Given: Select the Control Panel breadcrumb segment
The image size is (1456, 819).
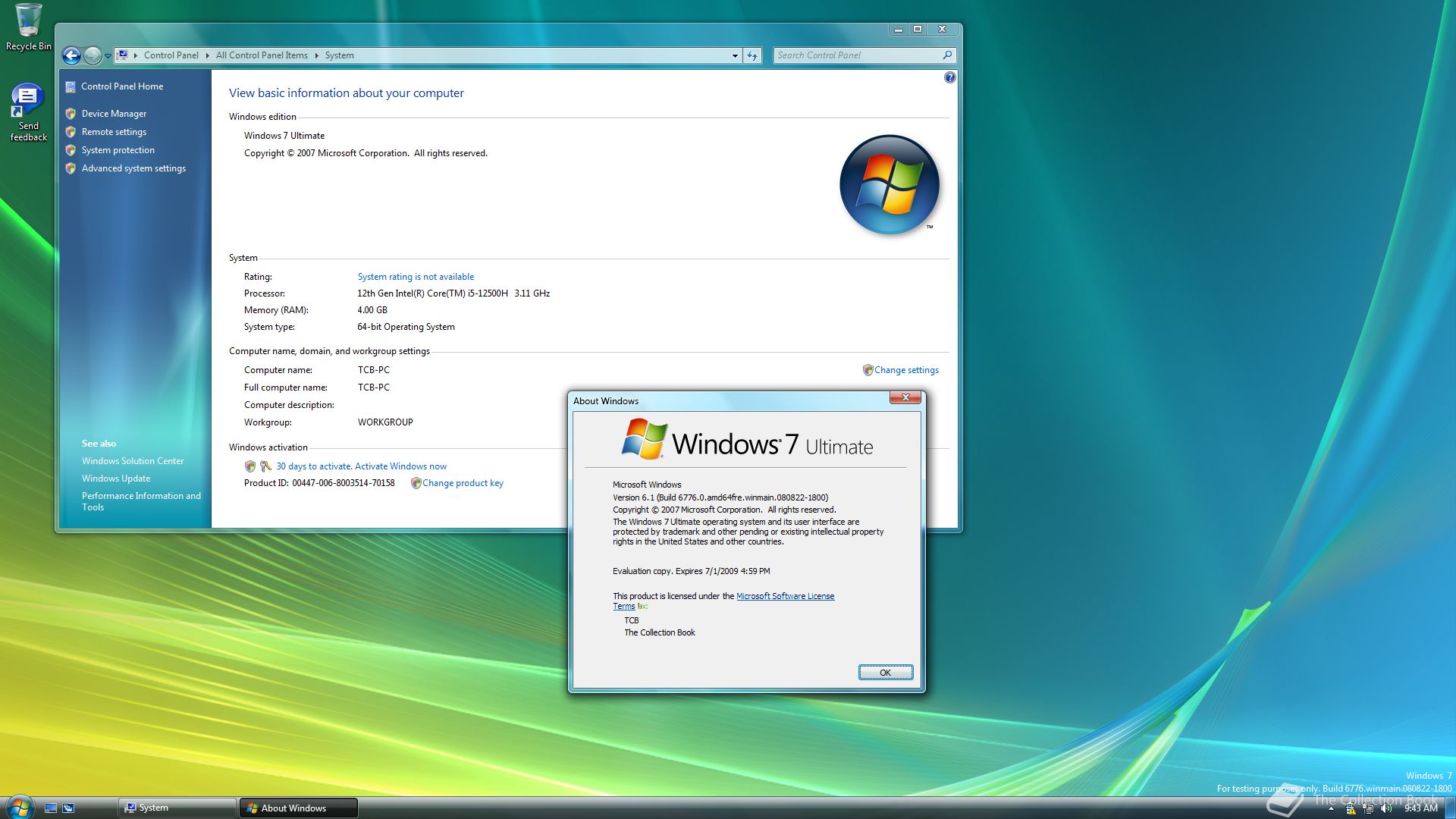Looking at the screenshot, I should [171, 55].
